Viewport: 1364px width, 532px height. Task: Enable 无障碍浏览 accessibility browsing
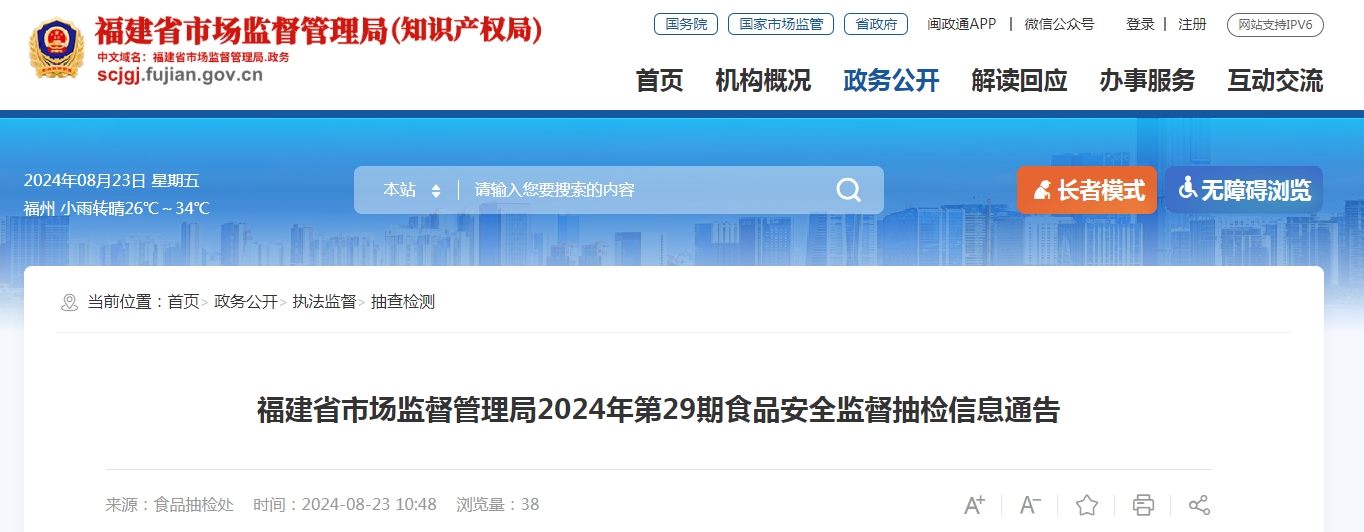tap(1244, 190)
